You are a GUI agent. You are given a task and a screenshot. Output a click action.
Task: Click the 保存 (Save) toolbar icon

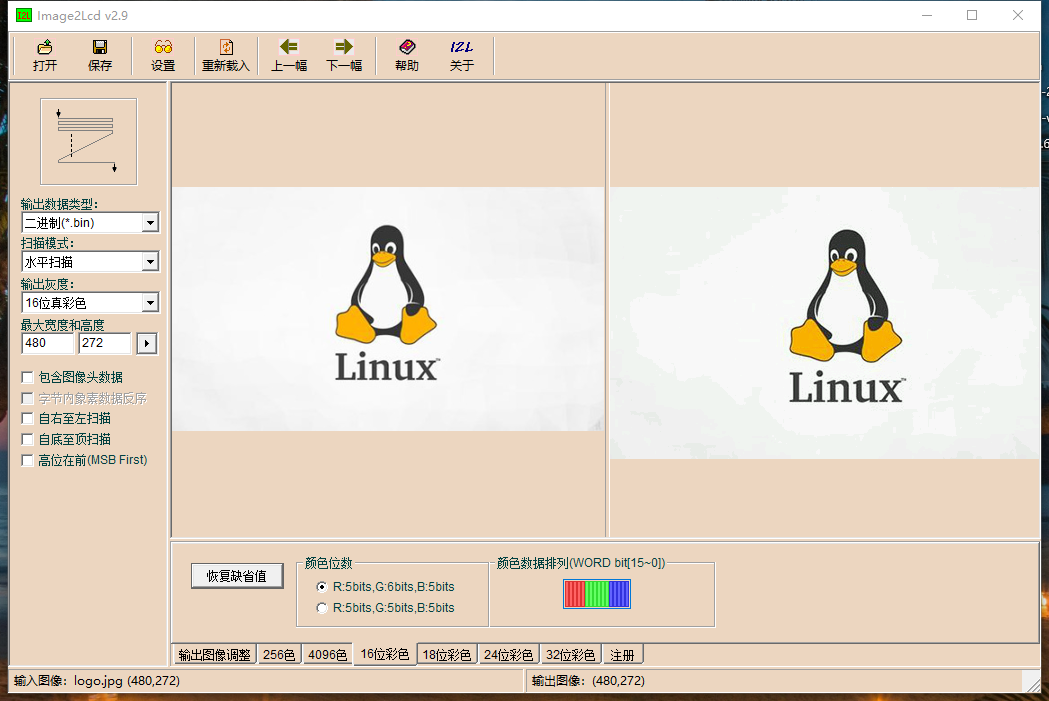99,55
